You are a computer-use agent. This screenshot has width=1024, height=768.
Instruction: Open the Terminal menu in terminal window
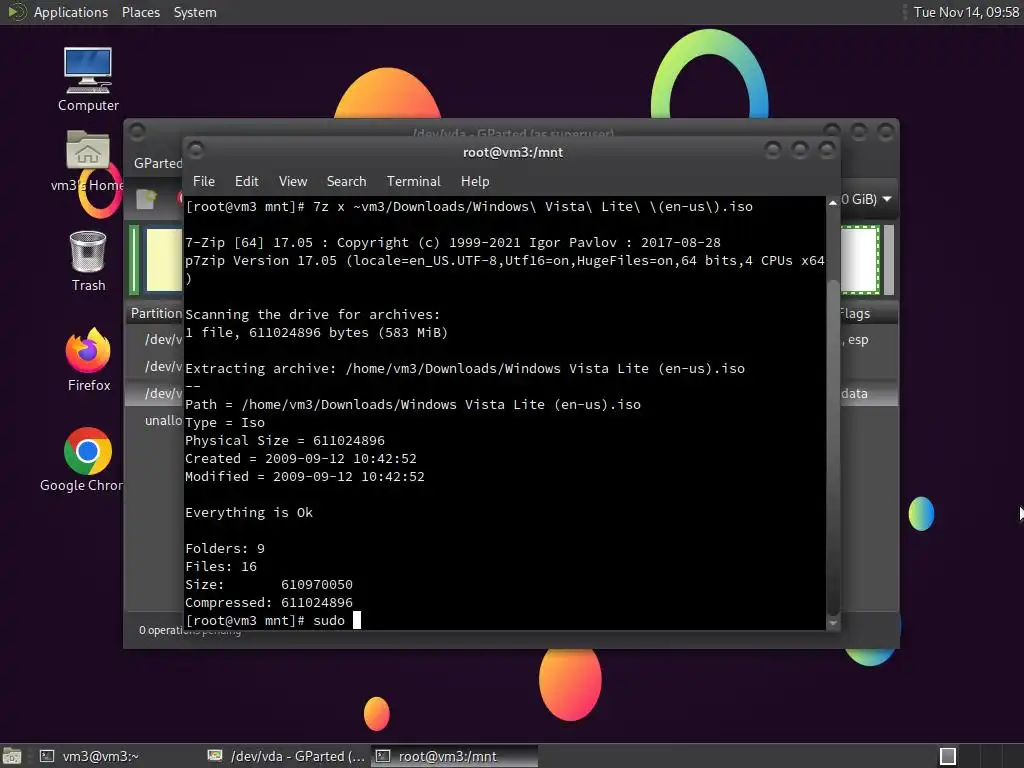pyautogui.click(x=413, y=182)
